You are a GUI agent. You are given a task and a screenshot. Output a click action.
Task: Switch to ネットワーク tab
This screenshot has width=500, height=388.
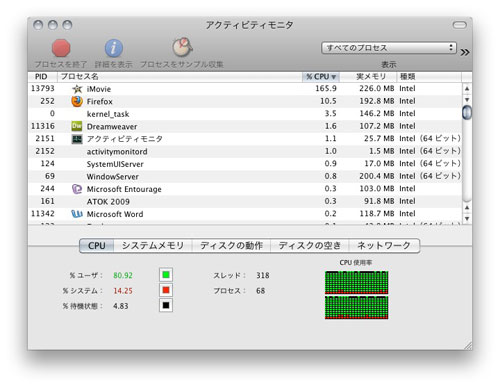[x=384, y=246]
